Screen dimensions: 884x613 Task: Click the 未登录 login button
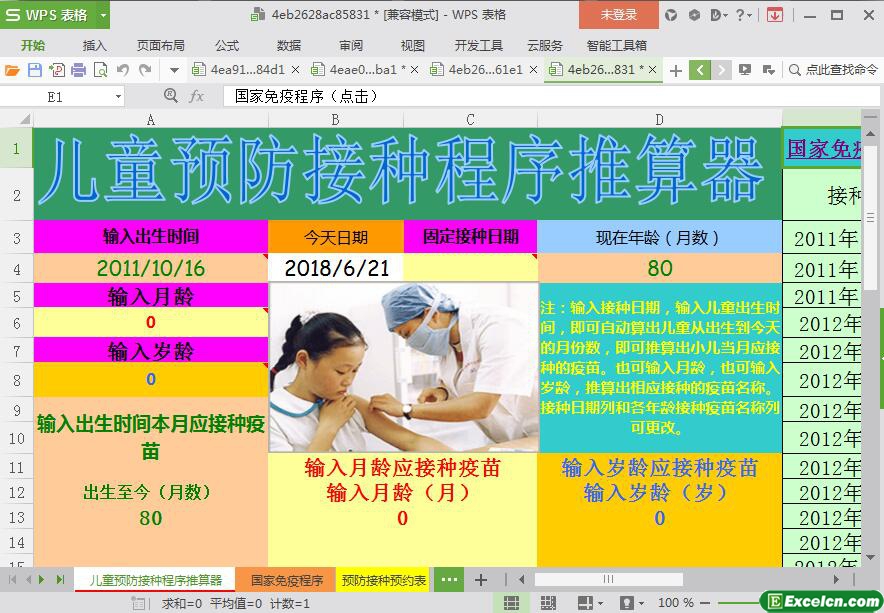[x=618, y=15]
